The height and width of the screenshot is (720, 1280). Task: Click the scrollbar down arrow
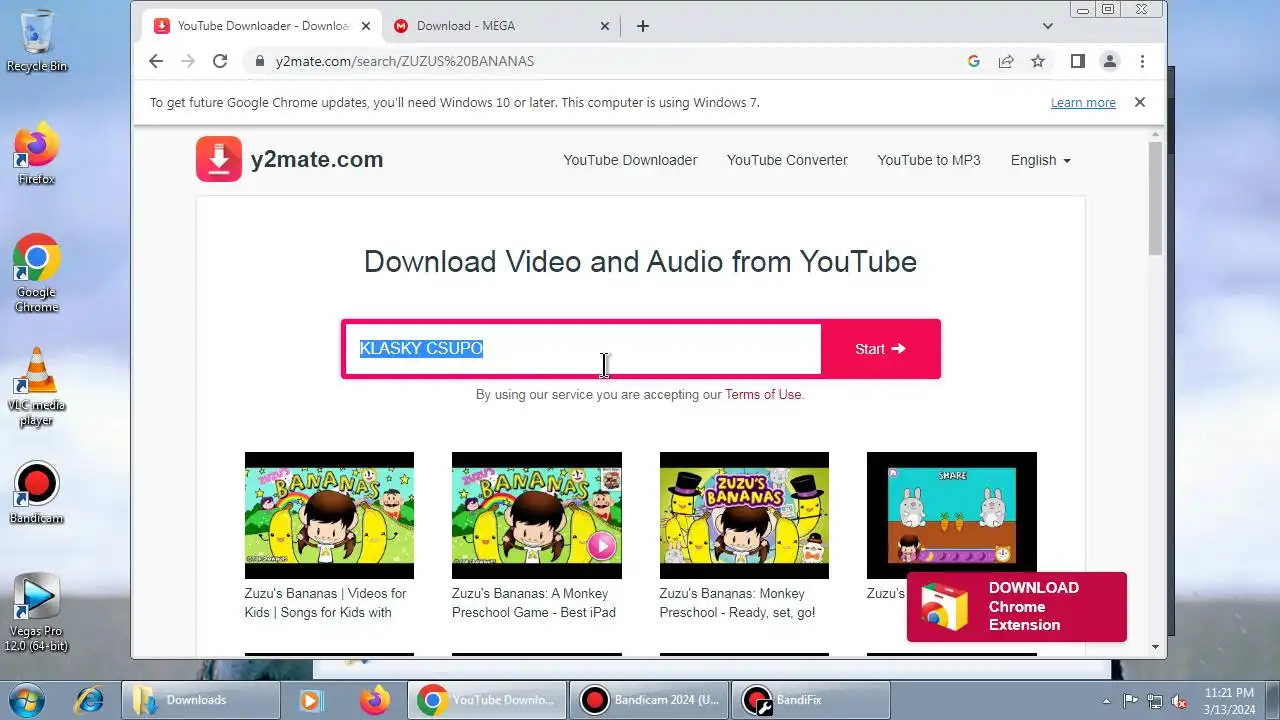1156,647
